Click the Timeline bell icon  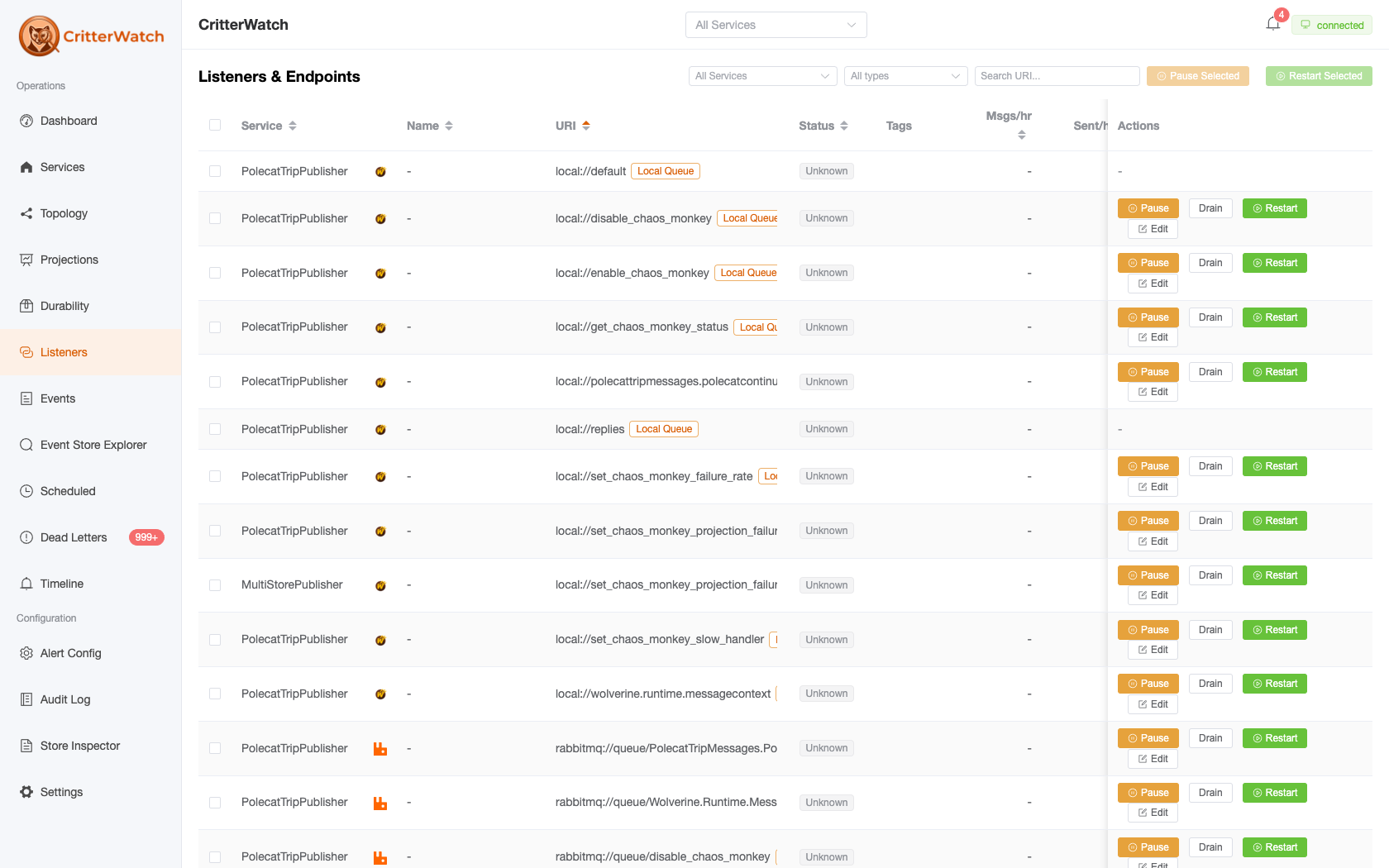coord(26,584)
